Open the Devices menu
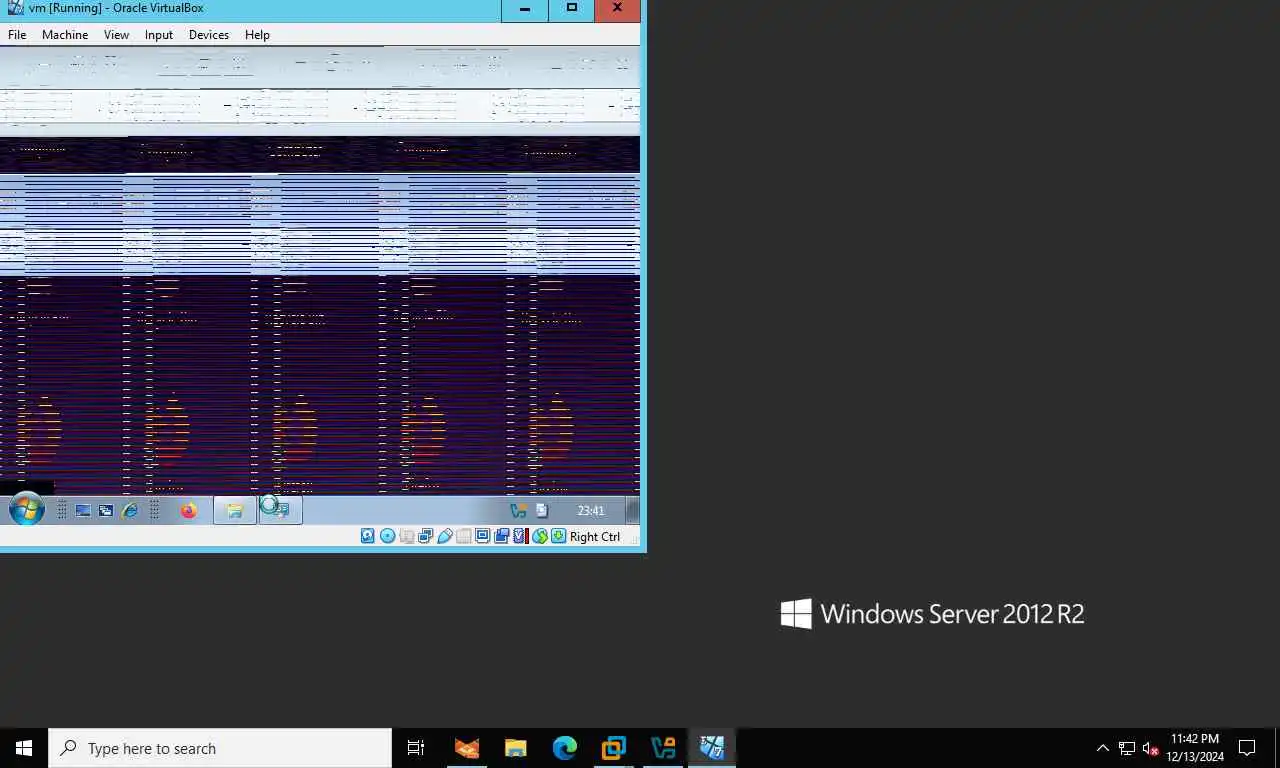The width and height of the screenshot is (1280, 768). click(209, 34)
